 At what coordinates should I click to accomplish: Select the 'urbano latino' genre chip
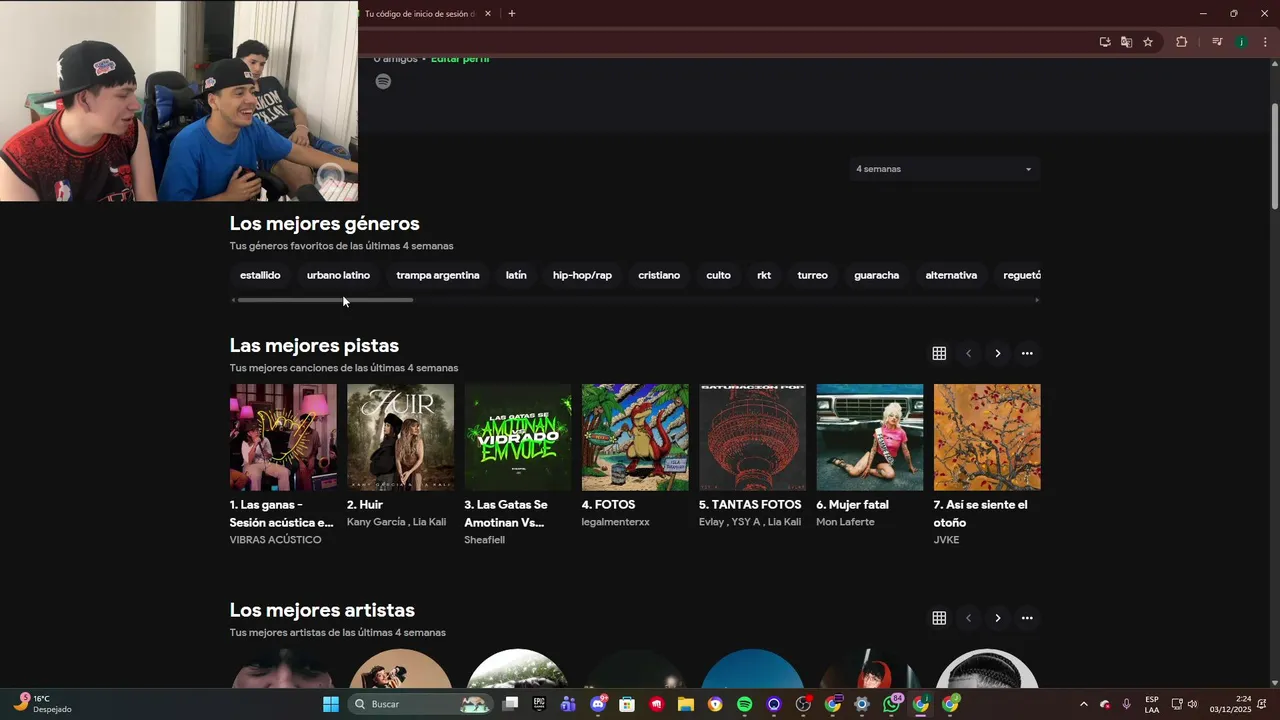tap(338, 275)
